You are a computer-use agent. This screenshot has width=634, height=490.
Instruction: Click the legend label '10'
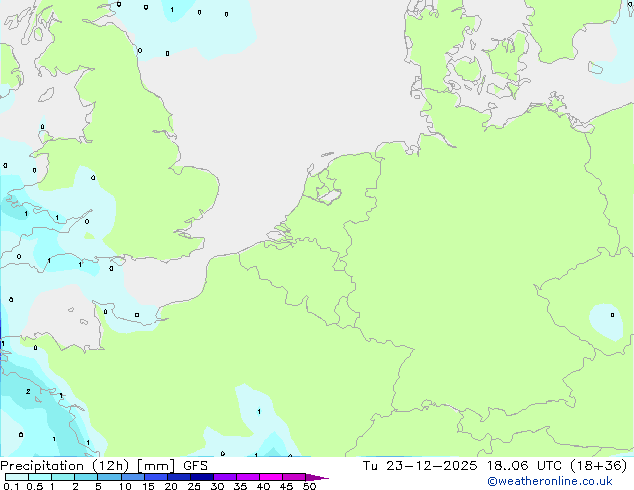[125, 486]
